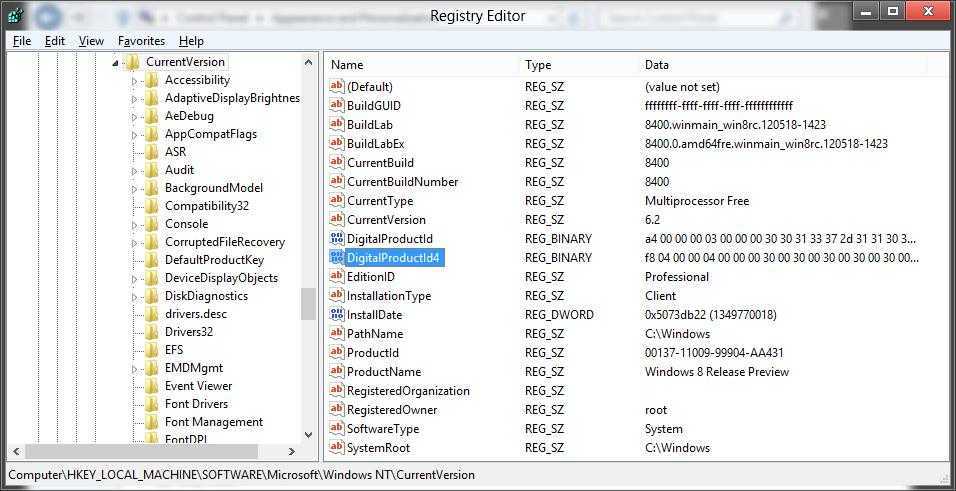Screen dimensions: 956x491
Task: Click the DigitalProductId4 binary value icon
Action: (337, 257)
